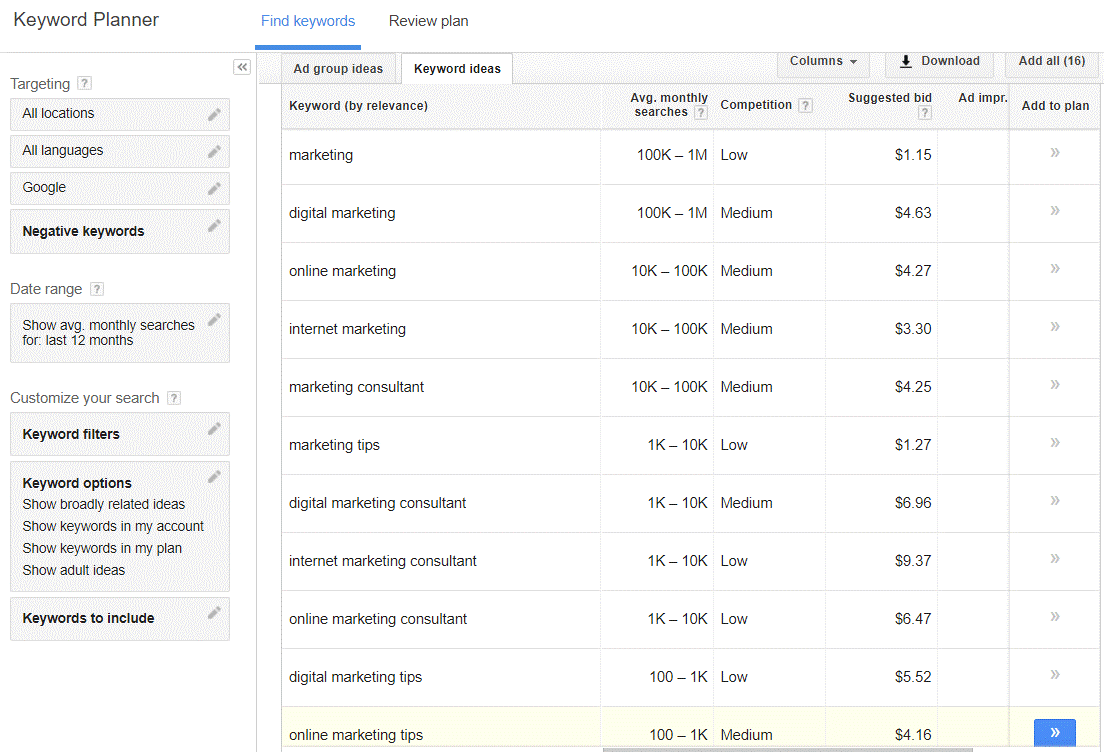Select the Keyword ideas tab
The height and width of the screenshot is (752, 1104).
[457, 69]
